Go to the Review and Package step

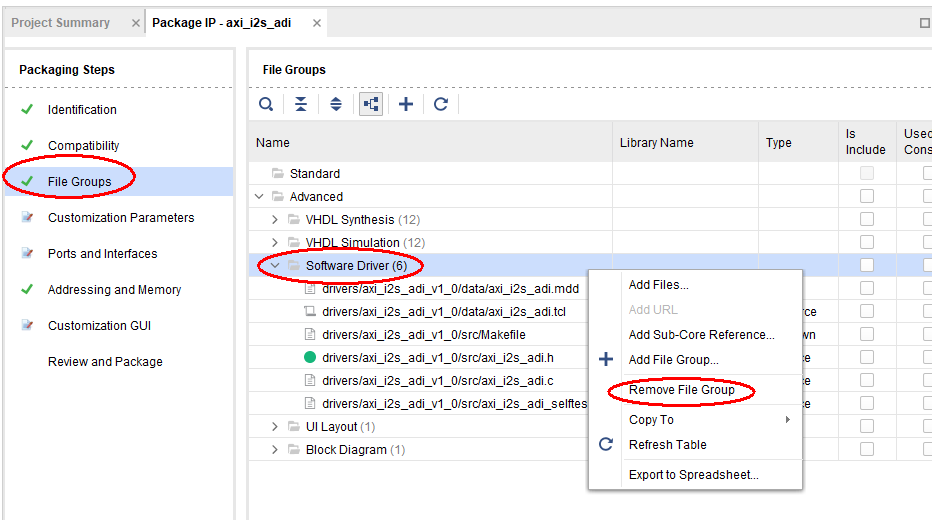coord(105,362)
